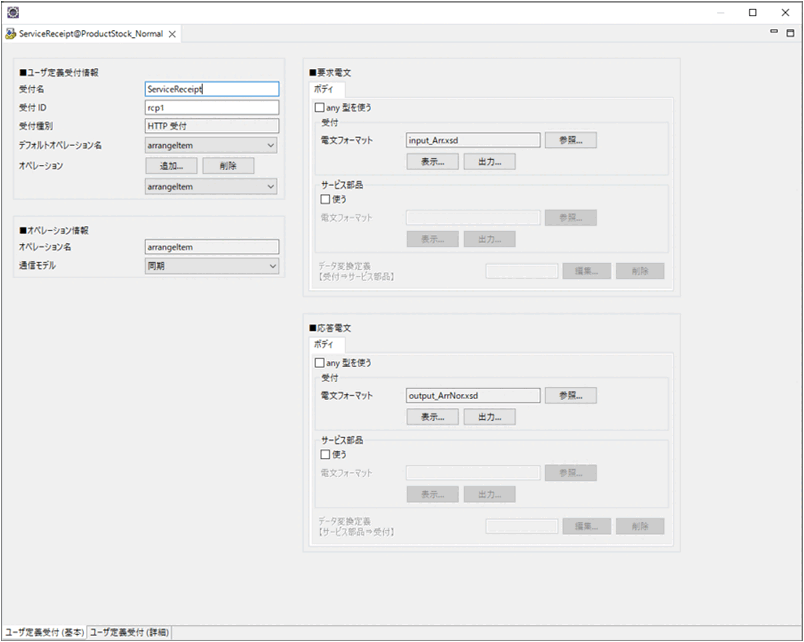Screen dimensions: 804x642
Task: Enable 'any 型を使う' in 応答電文
Action: click(320, 362)
